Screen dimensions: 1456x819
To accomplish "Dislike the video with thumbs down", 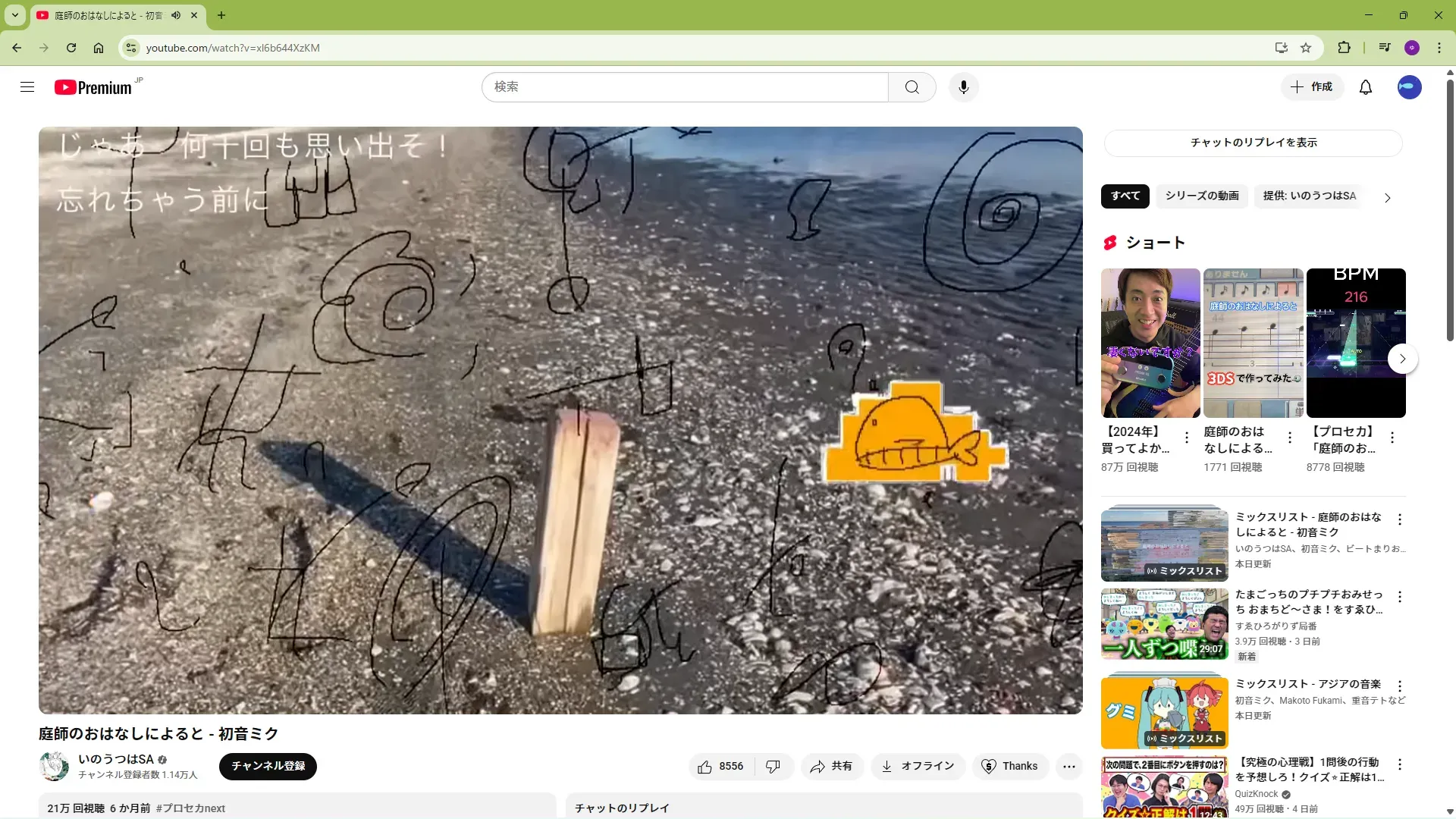I will click(x=773, y=767).
